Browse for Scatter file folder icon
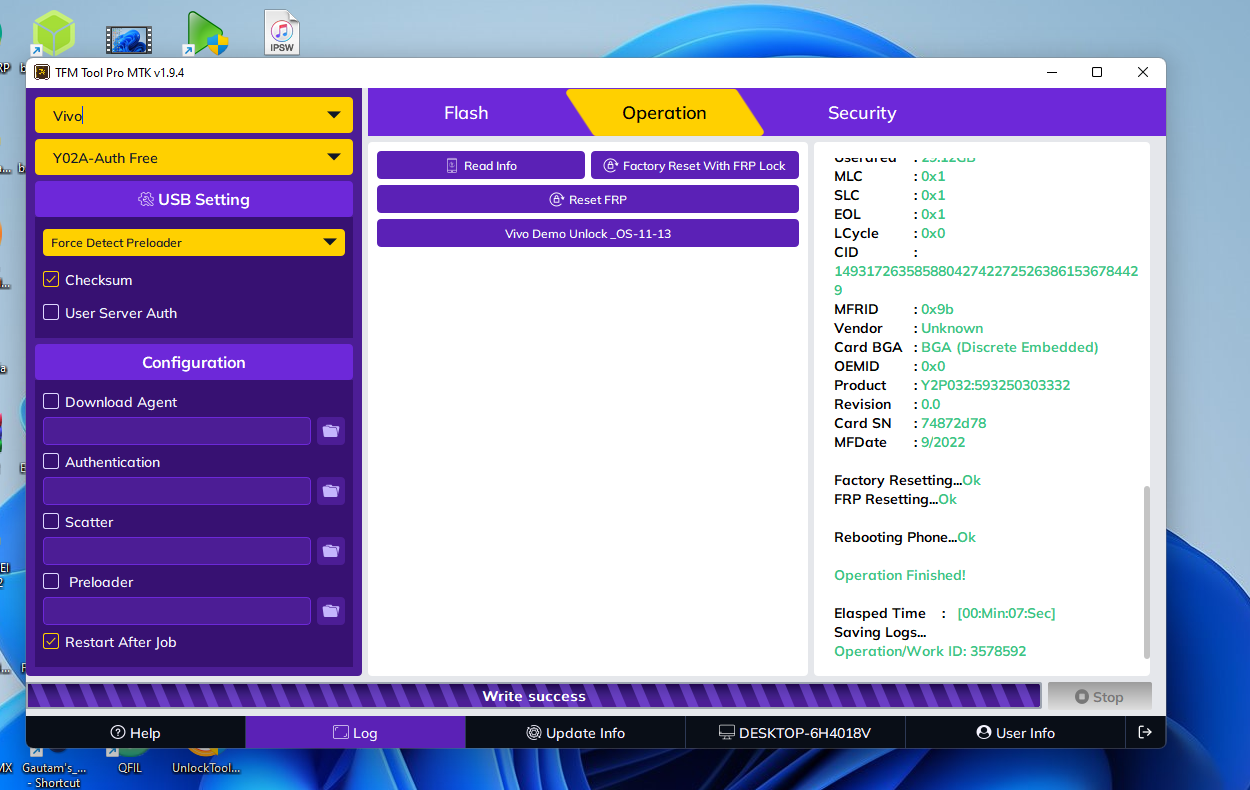This screenshot has height=790, width=1250. pos(331,551)
